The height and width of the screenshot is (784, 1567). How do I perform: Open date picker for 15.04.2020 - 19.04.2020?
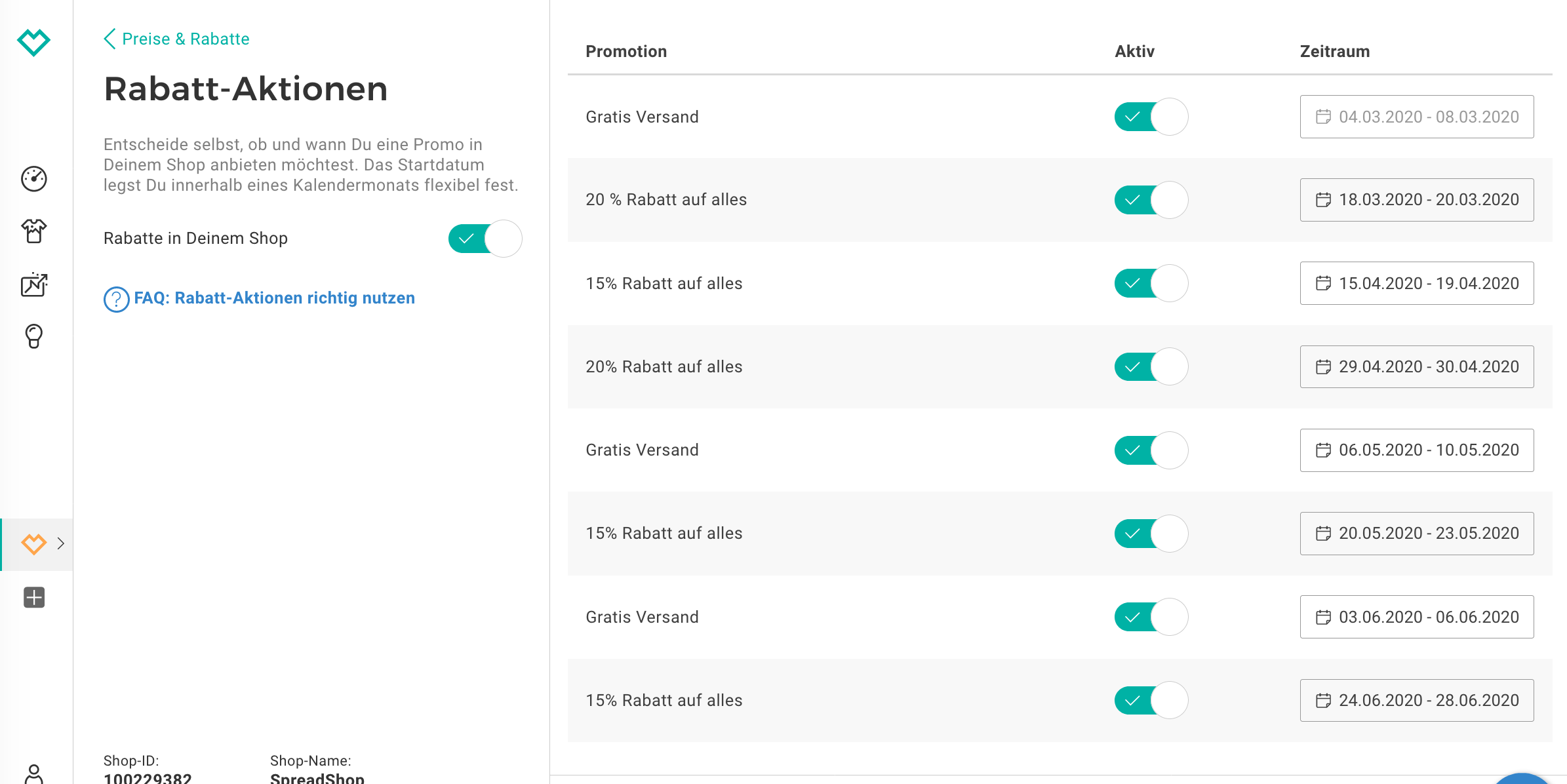coord(1416,283)
